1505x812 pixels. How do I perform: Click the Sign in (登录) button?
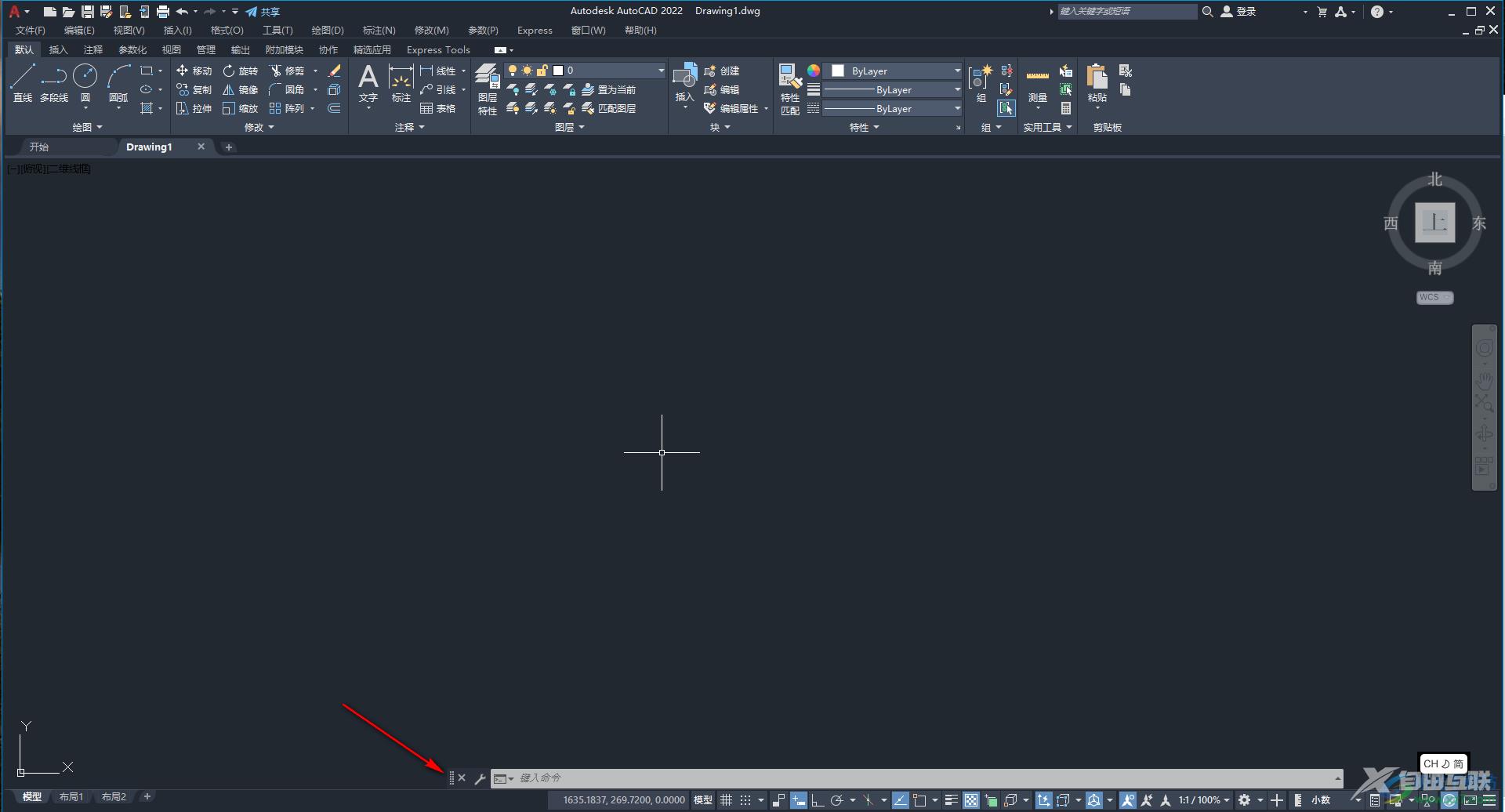click(x=1238, y=12)
